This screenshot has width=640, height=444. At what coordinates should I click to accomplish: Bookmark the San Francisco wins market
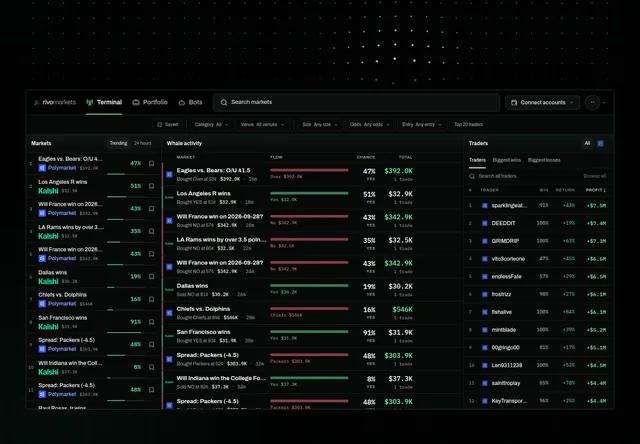point(151,322)
